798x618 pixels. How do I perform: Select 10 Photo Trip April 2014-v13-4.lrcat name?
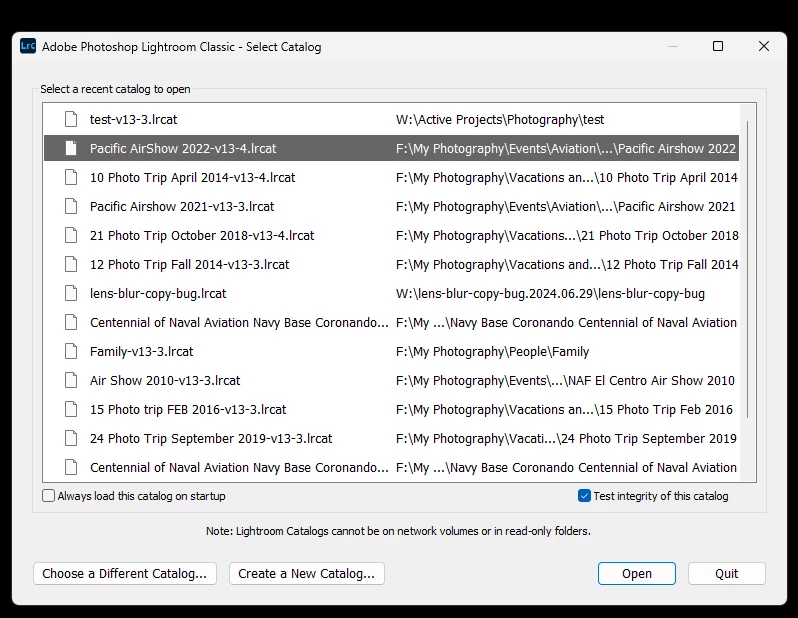coord(192,178)
